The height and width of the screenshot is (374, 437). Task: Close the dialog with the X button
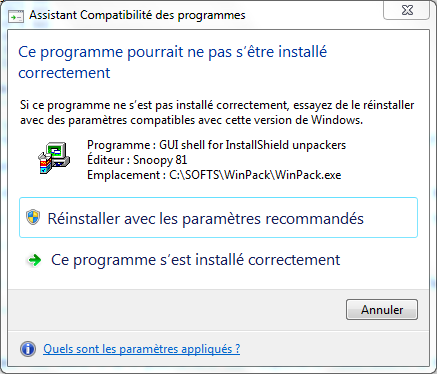click(x=407, y=10)
